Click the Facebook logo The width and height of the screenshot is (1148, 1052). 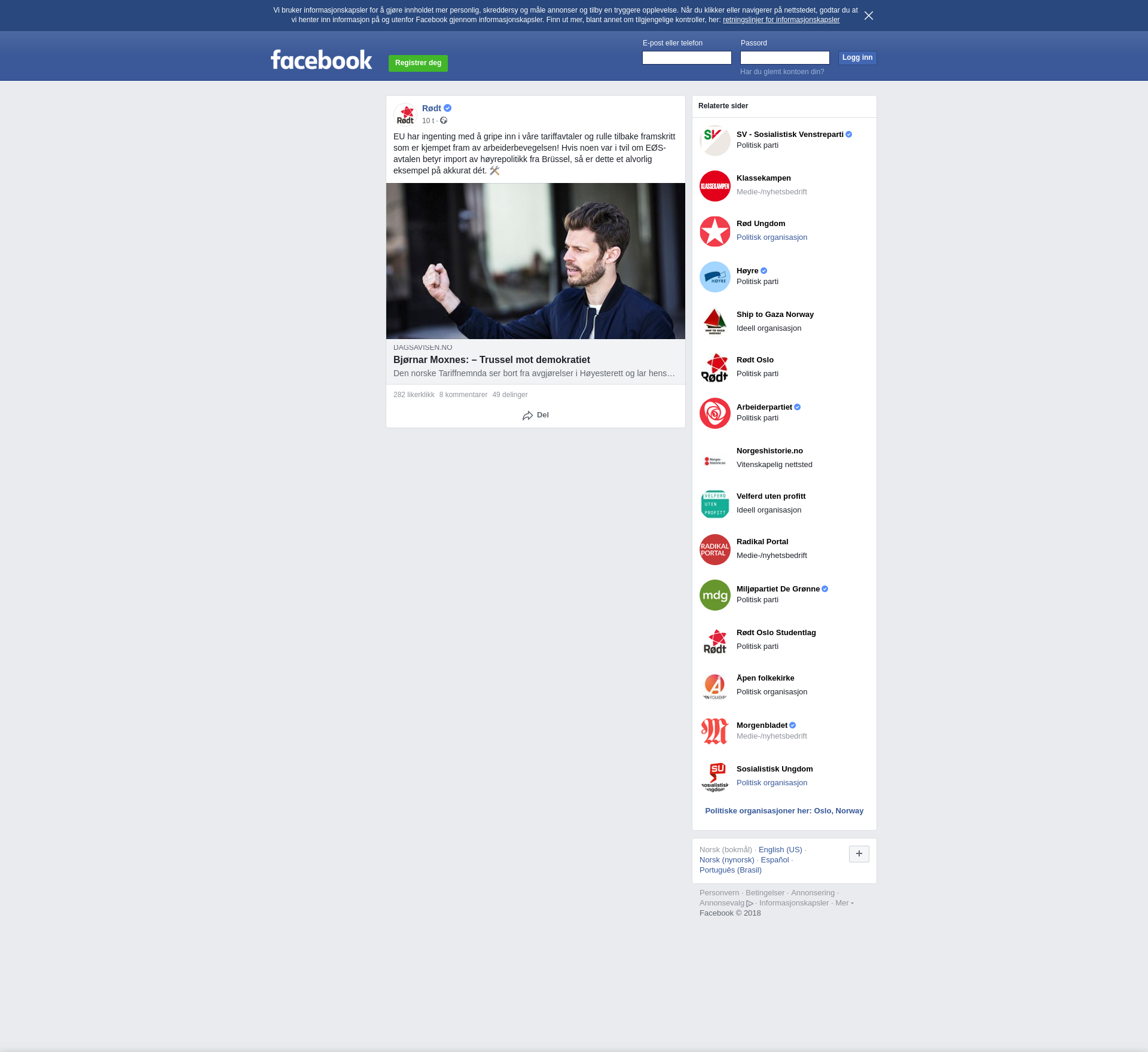click(x=321, y=59)
